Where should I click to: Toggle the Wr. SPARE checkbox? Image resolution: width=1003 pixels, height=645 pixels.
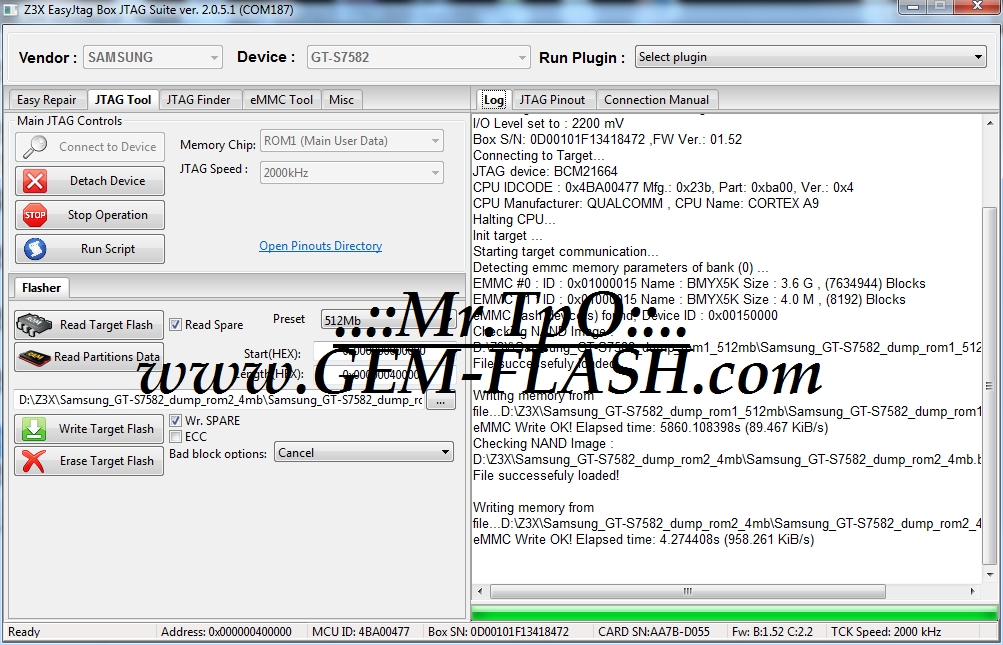click(175, 421)
